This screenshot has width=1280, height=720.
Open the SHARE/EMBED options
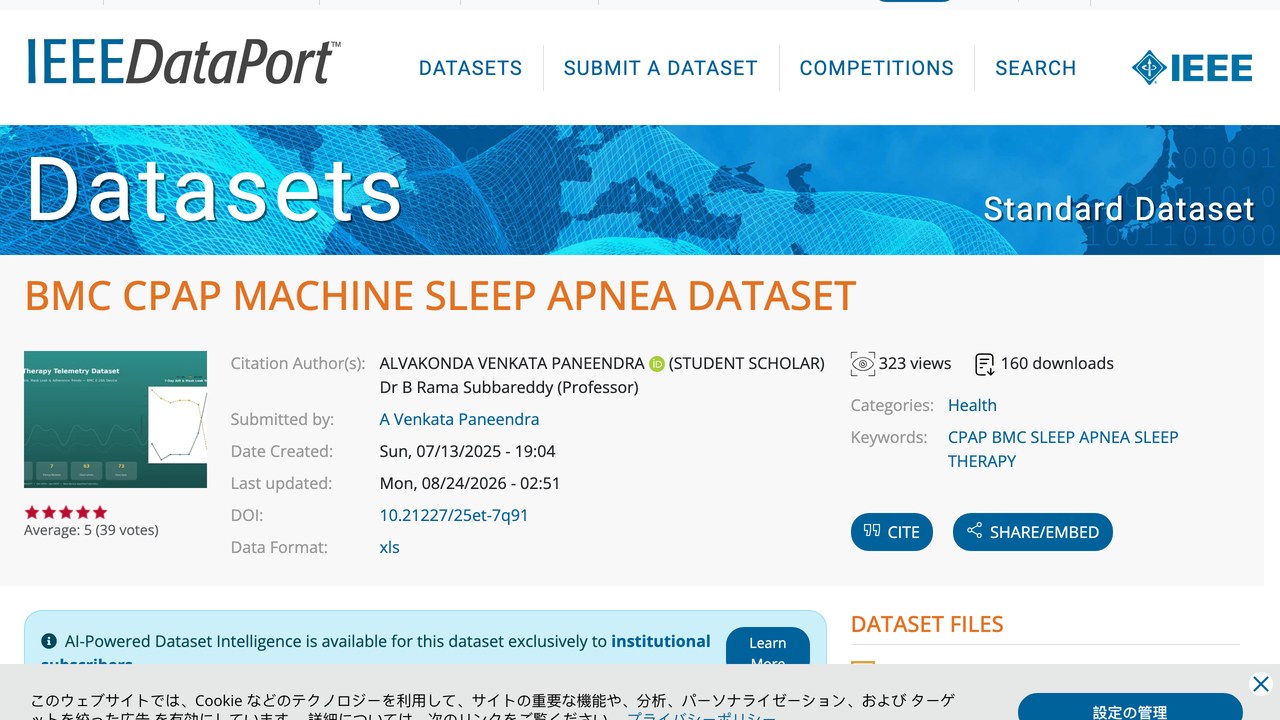click(1033, 532)
